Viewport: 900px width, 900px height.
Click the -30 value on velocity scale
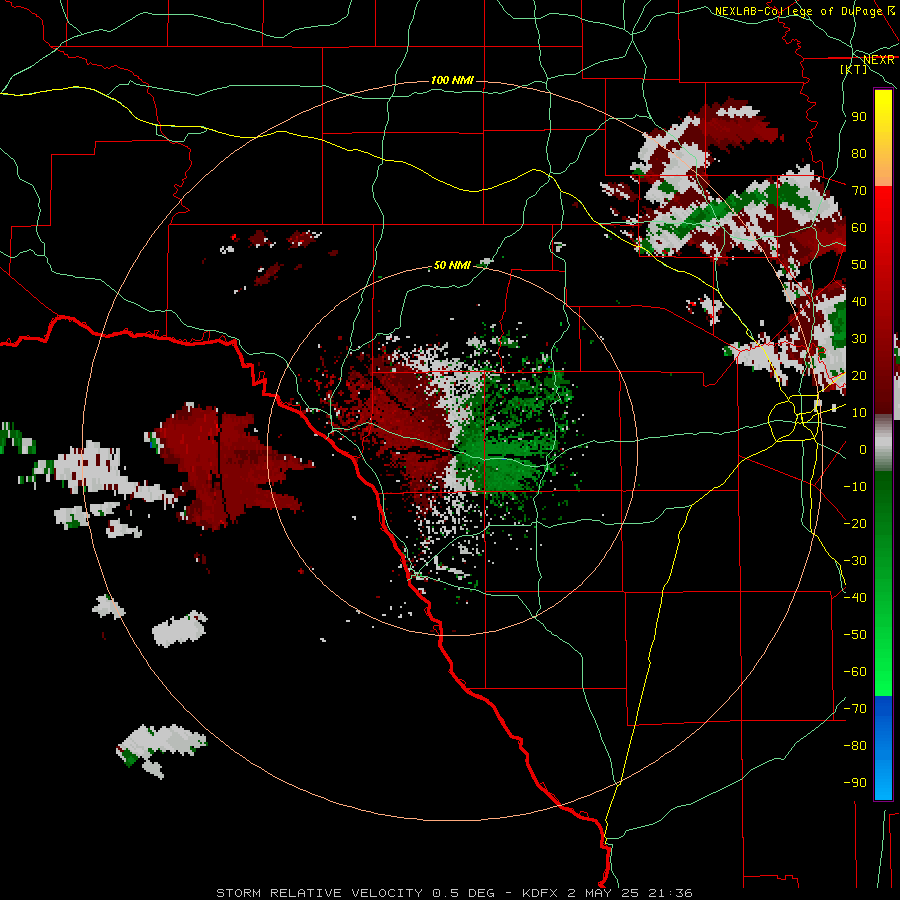855,561
